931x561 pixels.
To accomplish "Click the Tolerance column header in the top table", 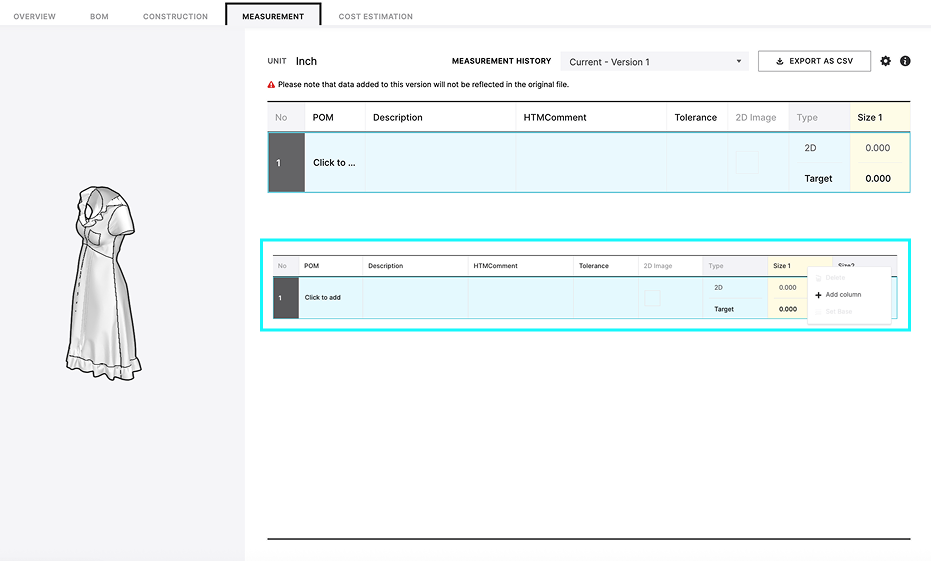I will coord(695,118).
